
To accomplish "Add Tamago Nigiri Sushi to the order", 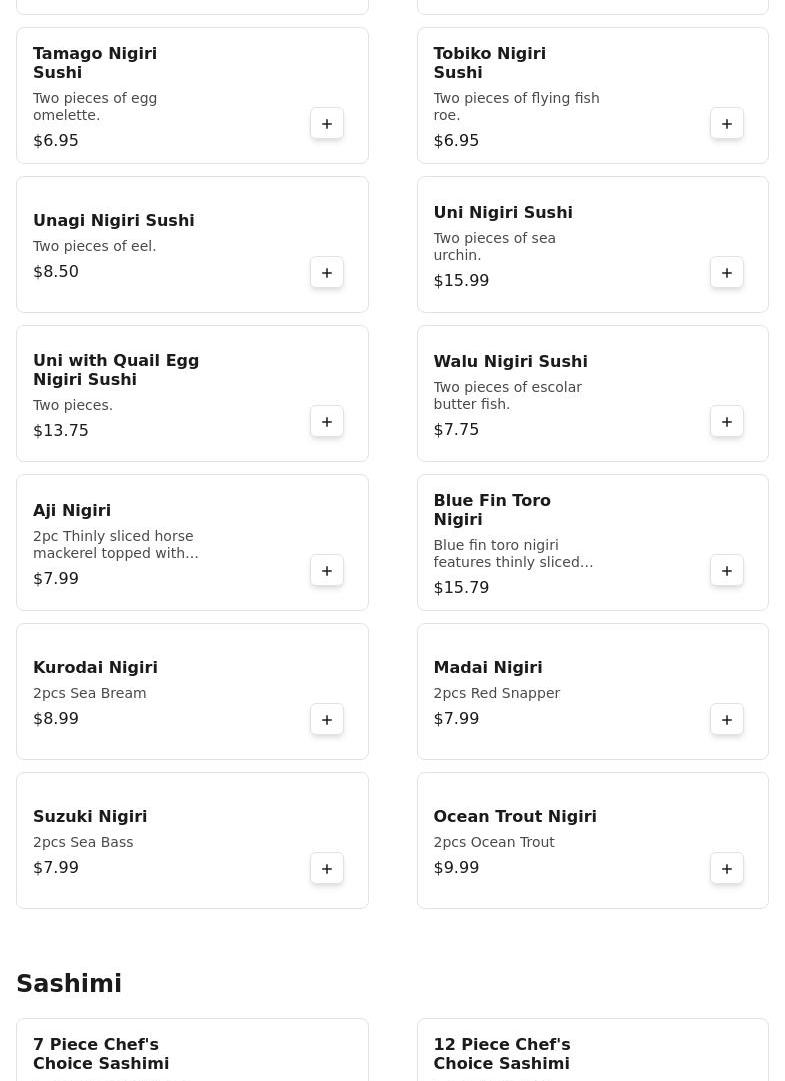I will 327,124.
